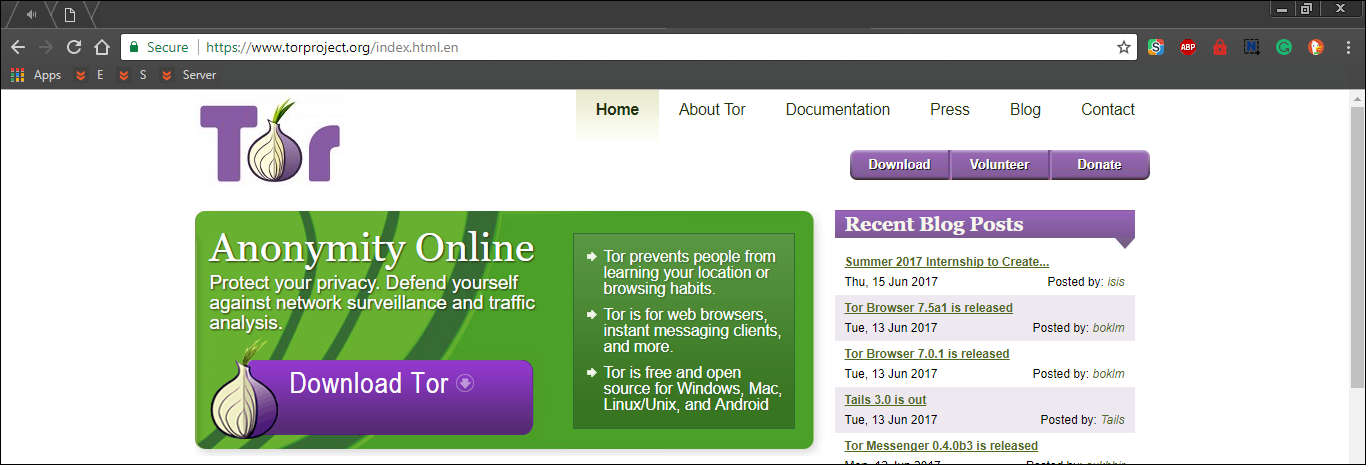Open the S bookmark
This screenshot has width=1366, height=465.
(x=133, y=75)
